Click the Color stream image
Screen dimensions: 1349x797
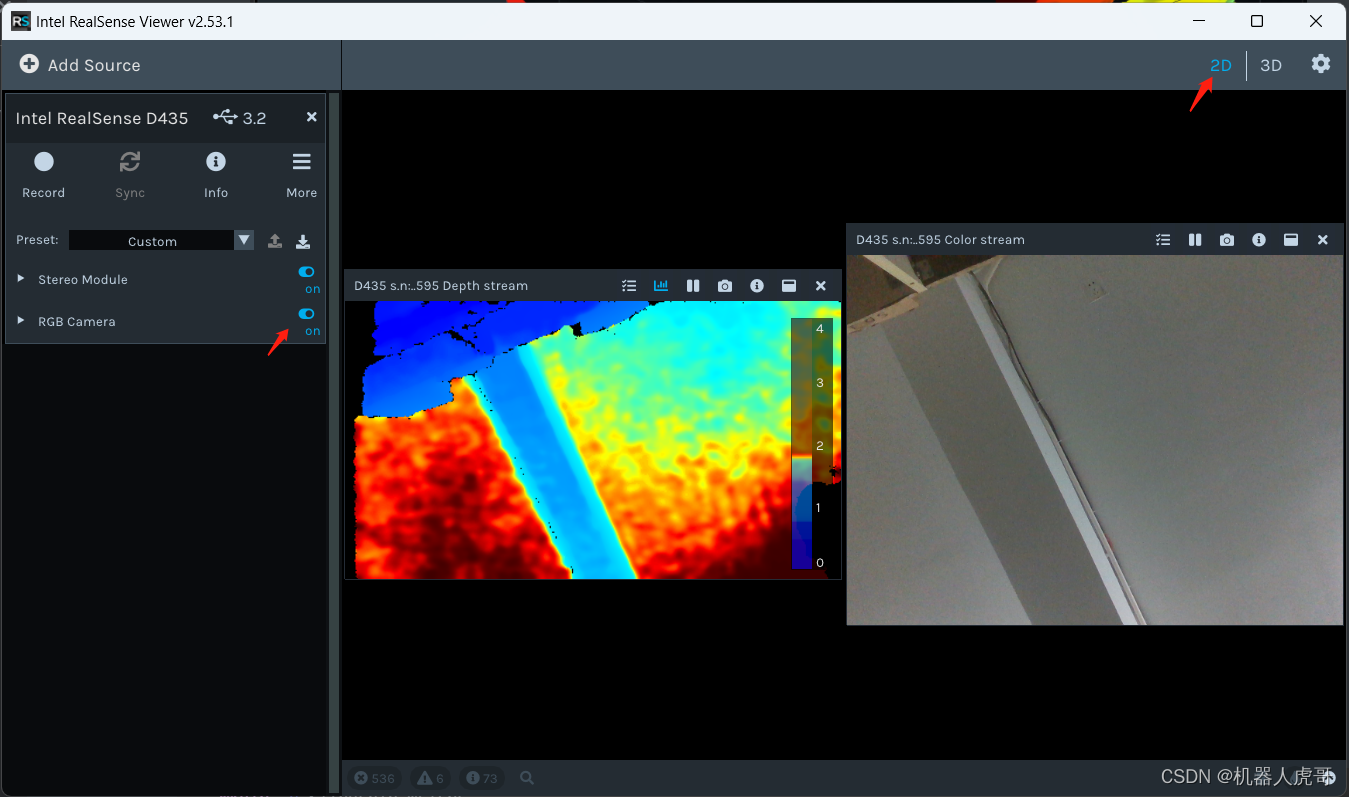[x=1095, y=440]
